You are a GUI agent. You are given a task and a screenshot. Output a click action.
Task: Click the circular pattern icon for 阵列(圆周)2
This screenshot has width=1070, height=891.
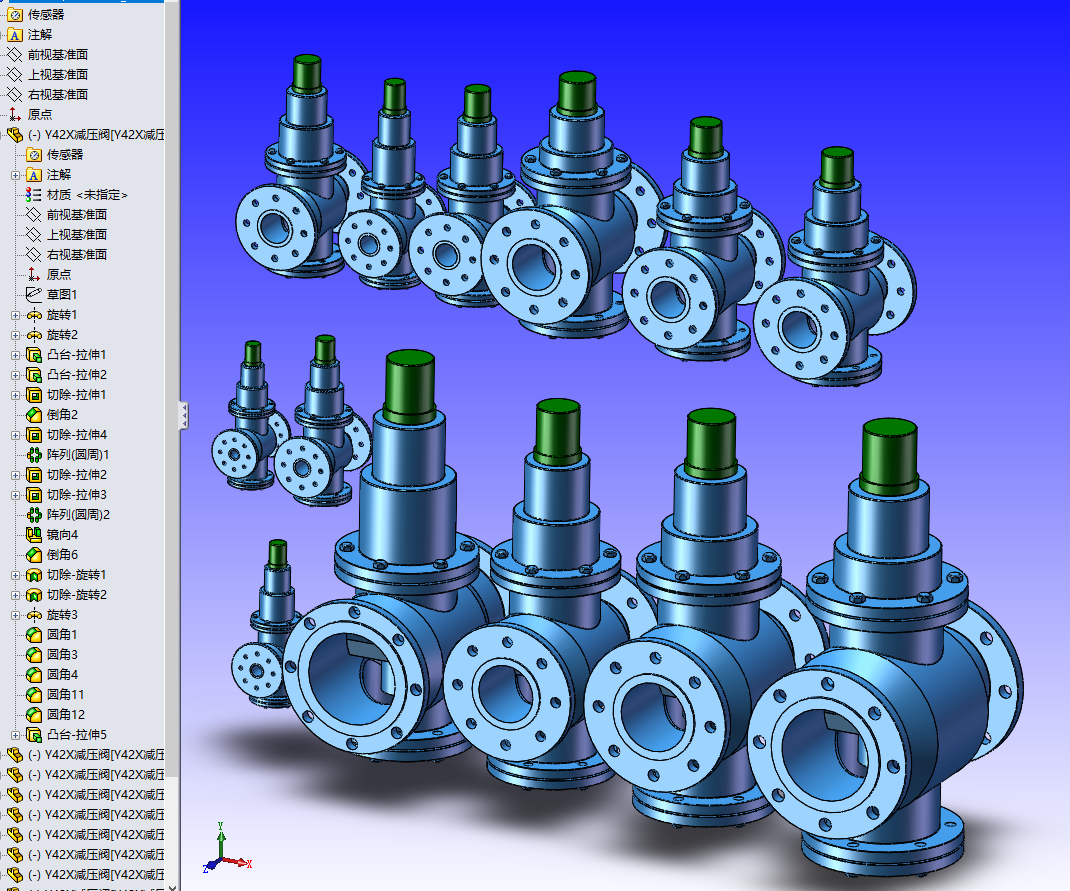33,515
